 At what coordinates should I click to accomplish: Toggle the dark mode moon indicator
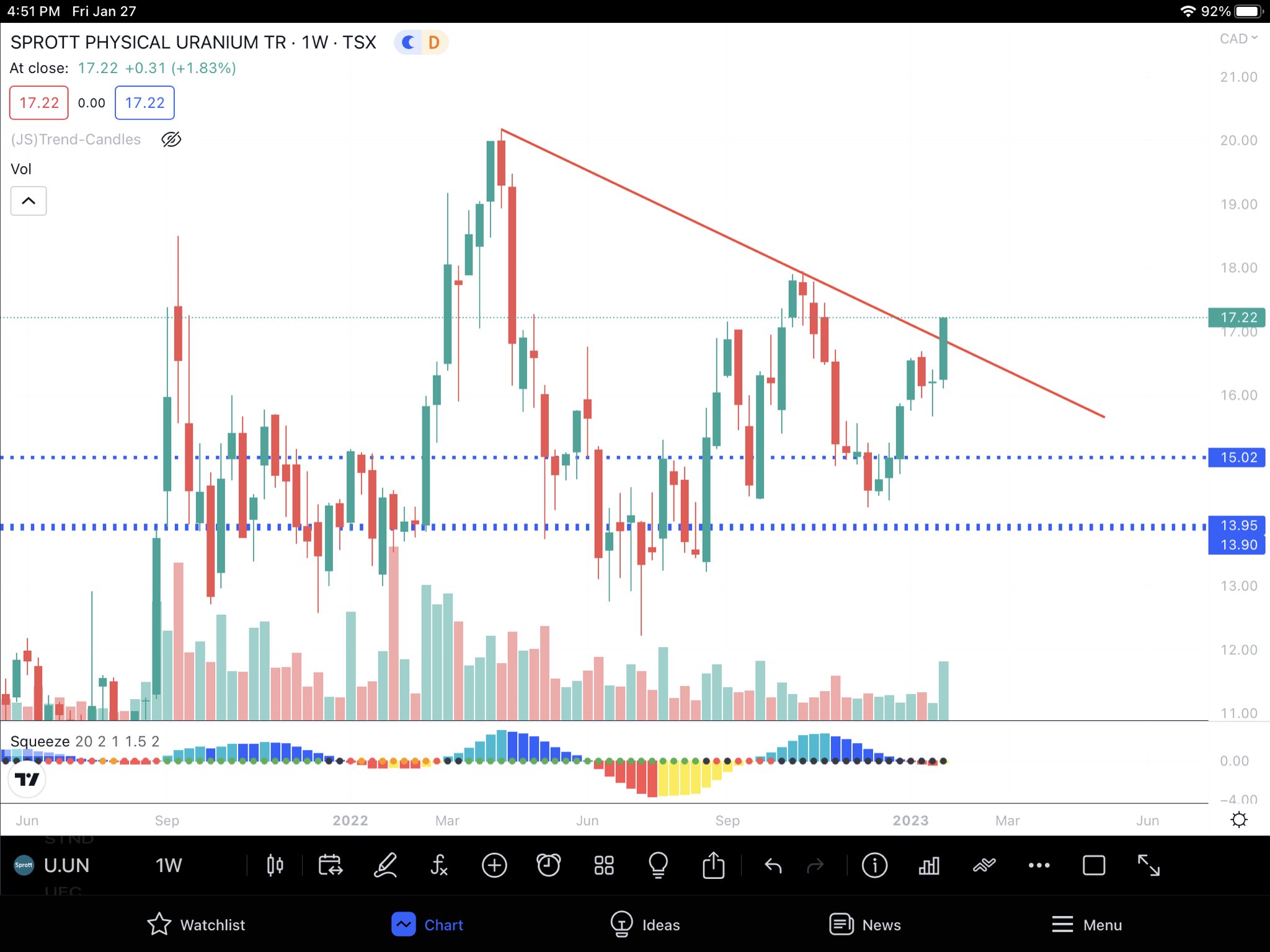point(408,42)
